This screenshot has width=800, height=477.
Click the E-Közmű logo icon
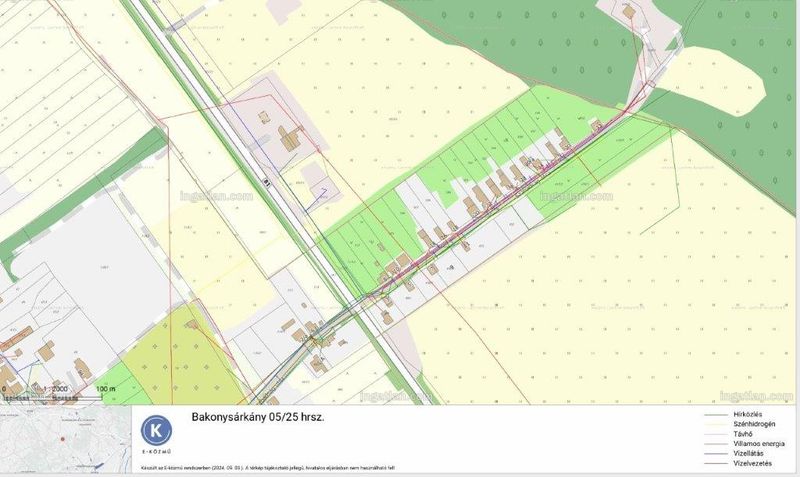[156, 431]
